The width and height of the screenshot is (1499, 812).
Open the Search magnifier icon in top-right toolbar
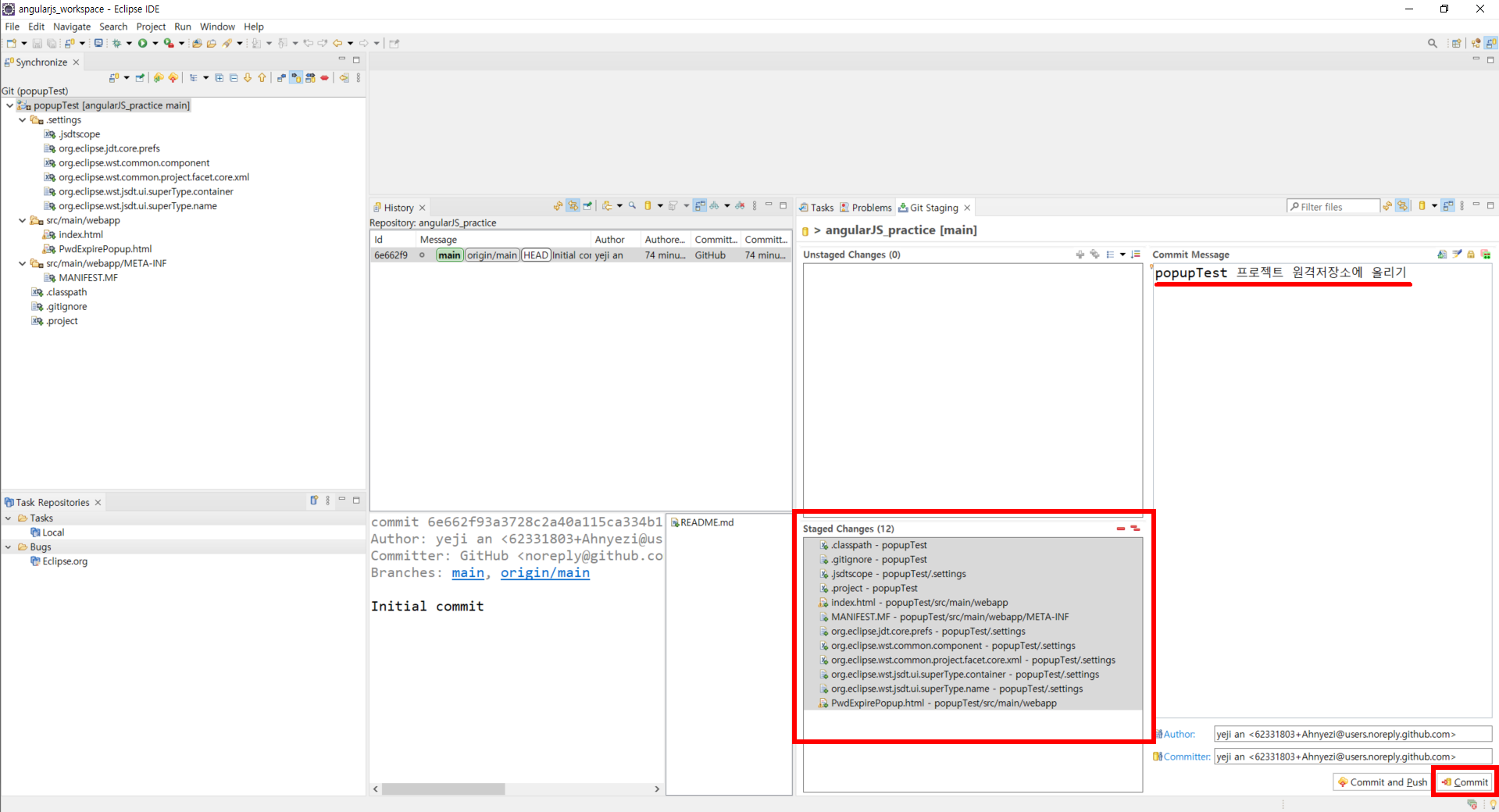(1433, 43)
